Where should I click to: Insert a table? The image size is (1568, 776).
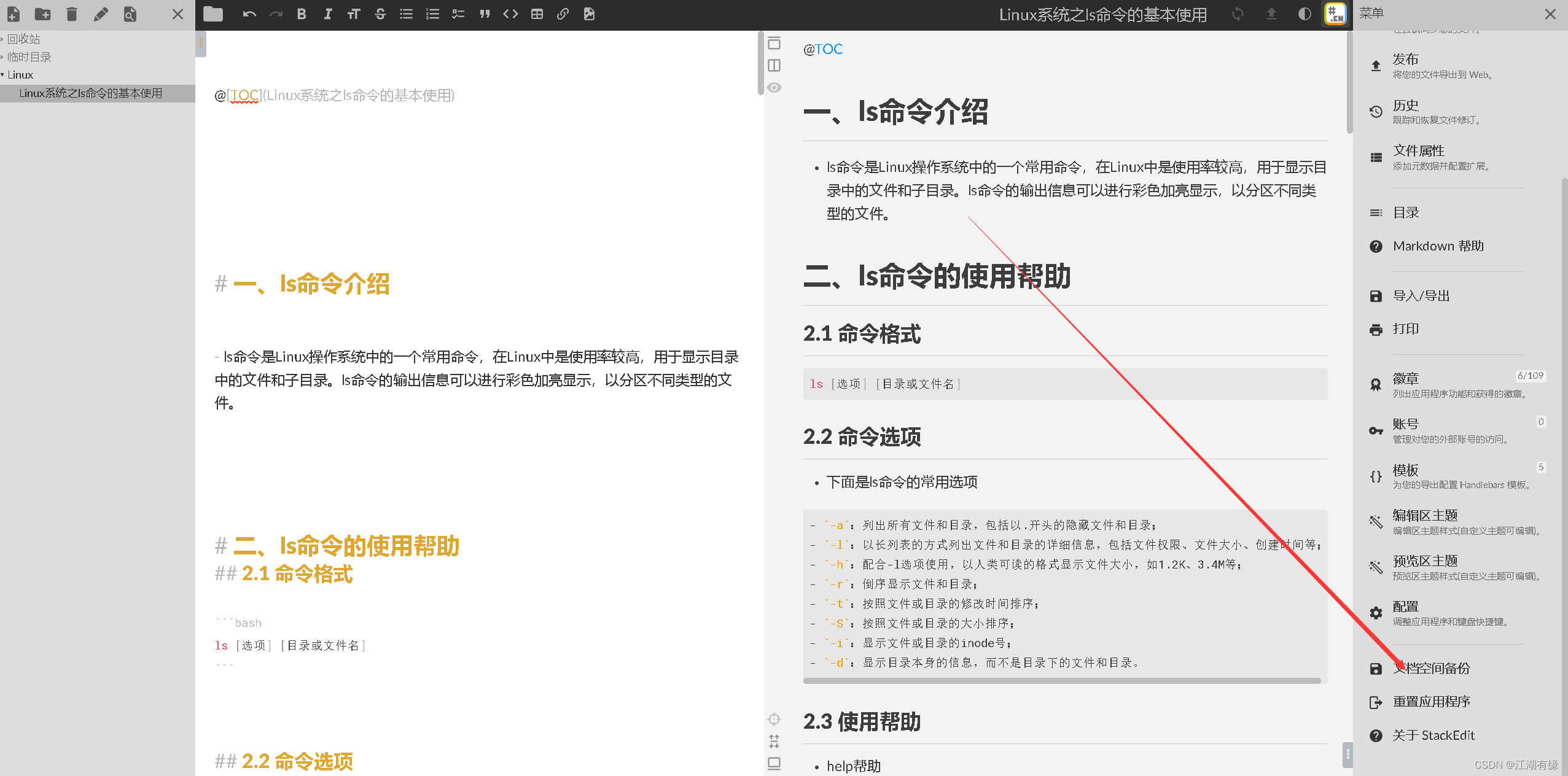pyautogui.click(x=537, y=14)
